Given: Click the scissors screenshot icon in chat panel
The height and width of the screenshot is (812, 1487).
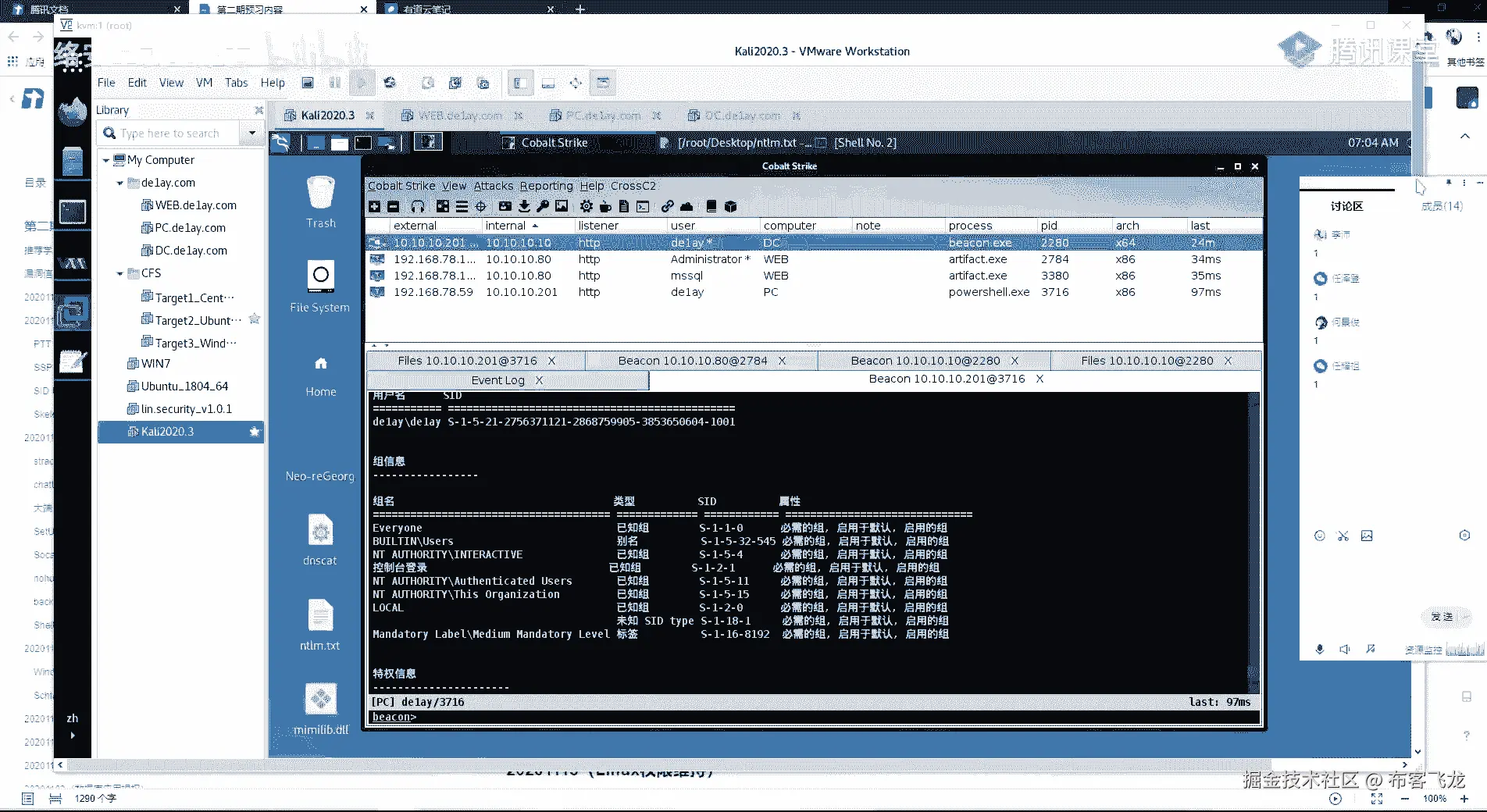Looking at the screenshot, I should point(1343,536).
